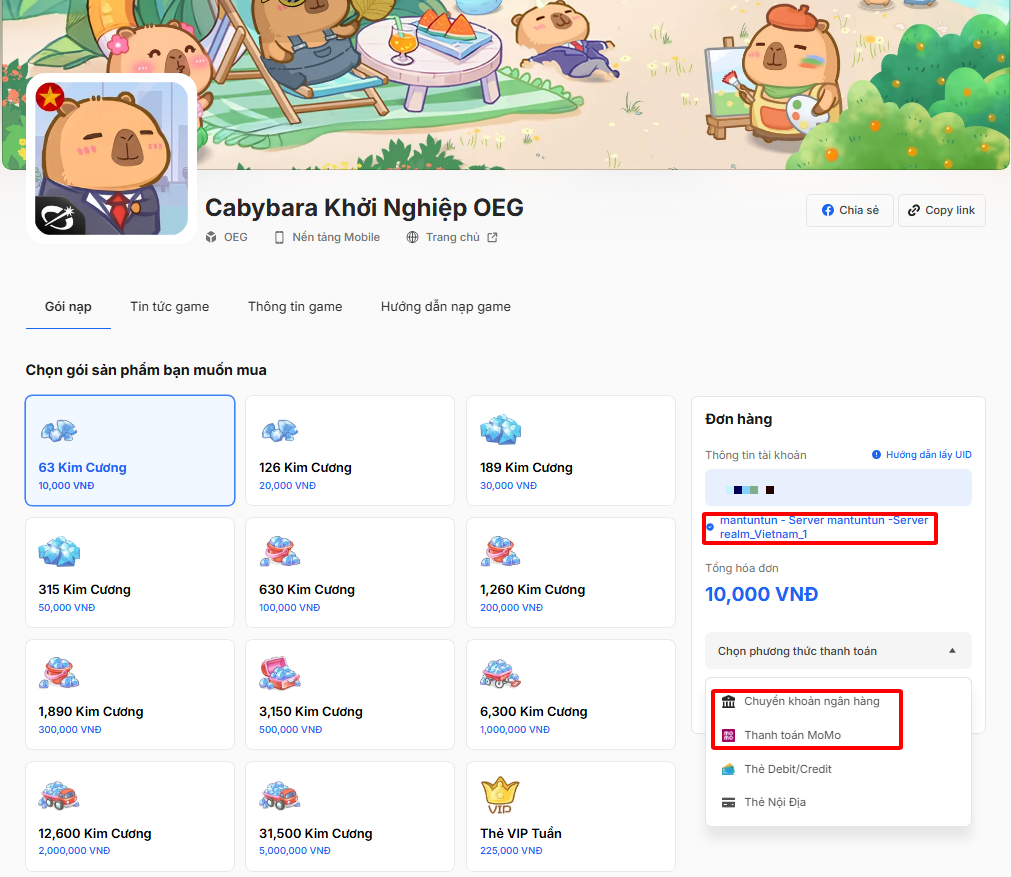Click the Cabybara game avatar image

112,159
